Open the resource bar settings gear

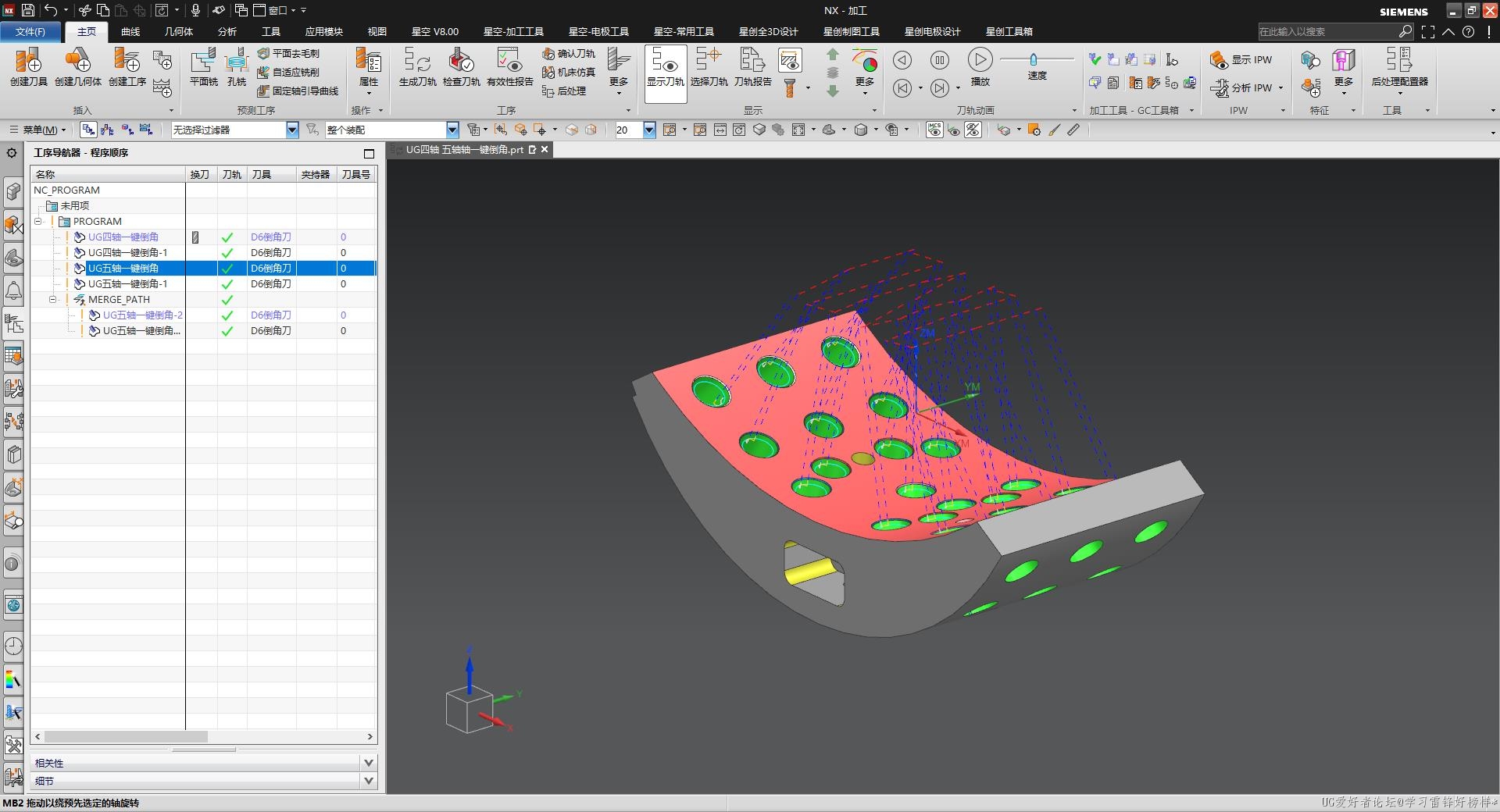[x=12, y=153]
